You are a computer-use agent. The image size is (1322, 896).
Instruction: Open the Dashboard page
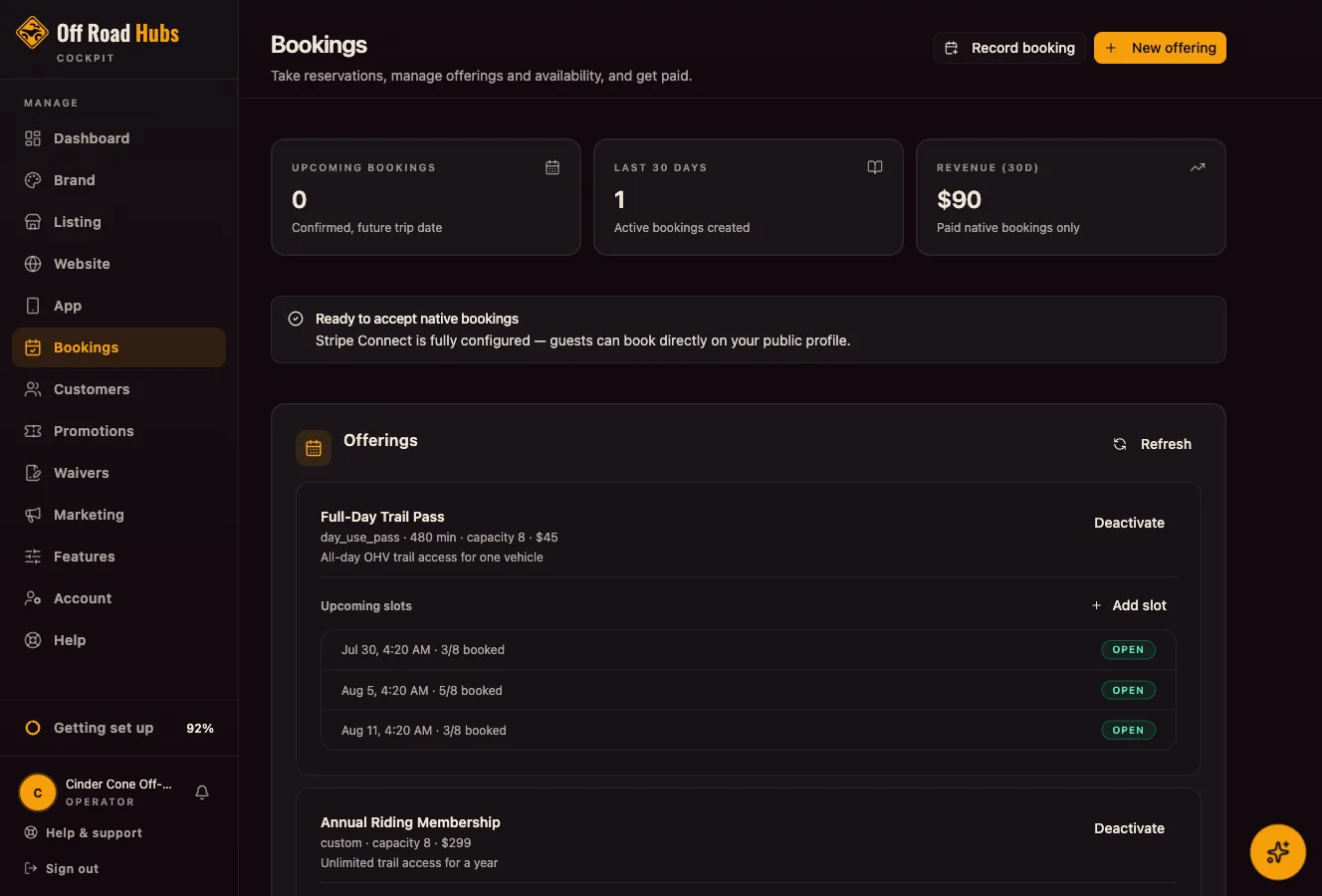pyautogui.click(x=118, y=138)
